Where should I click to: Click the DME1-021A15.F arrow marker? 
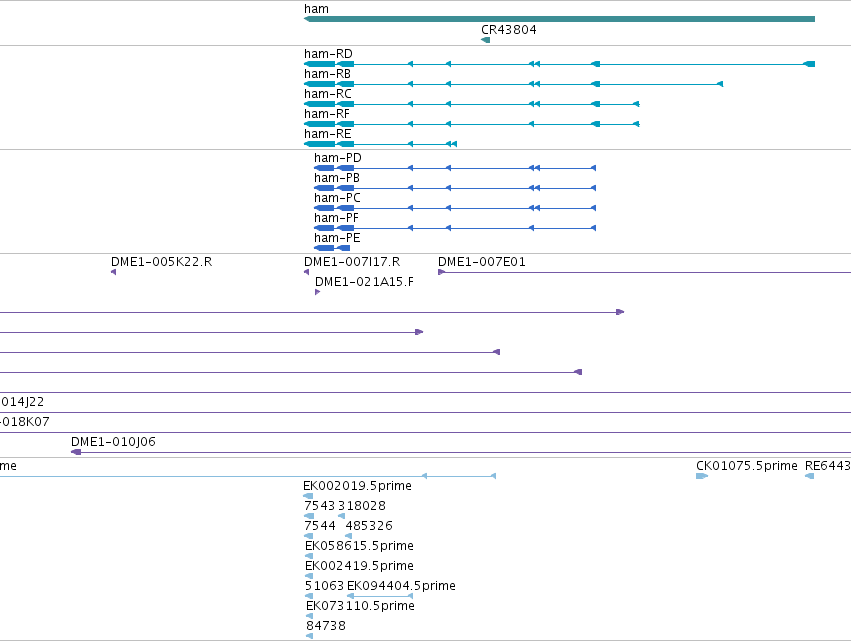click(317, 292)
